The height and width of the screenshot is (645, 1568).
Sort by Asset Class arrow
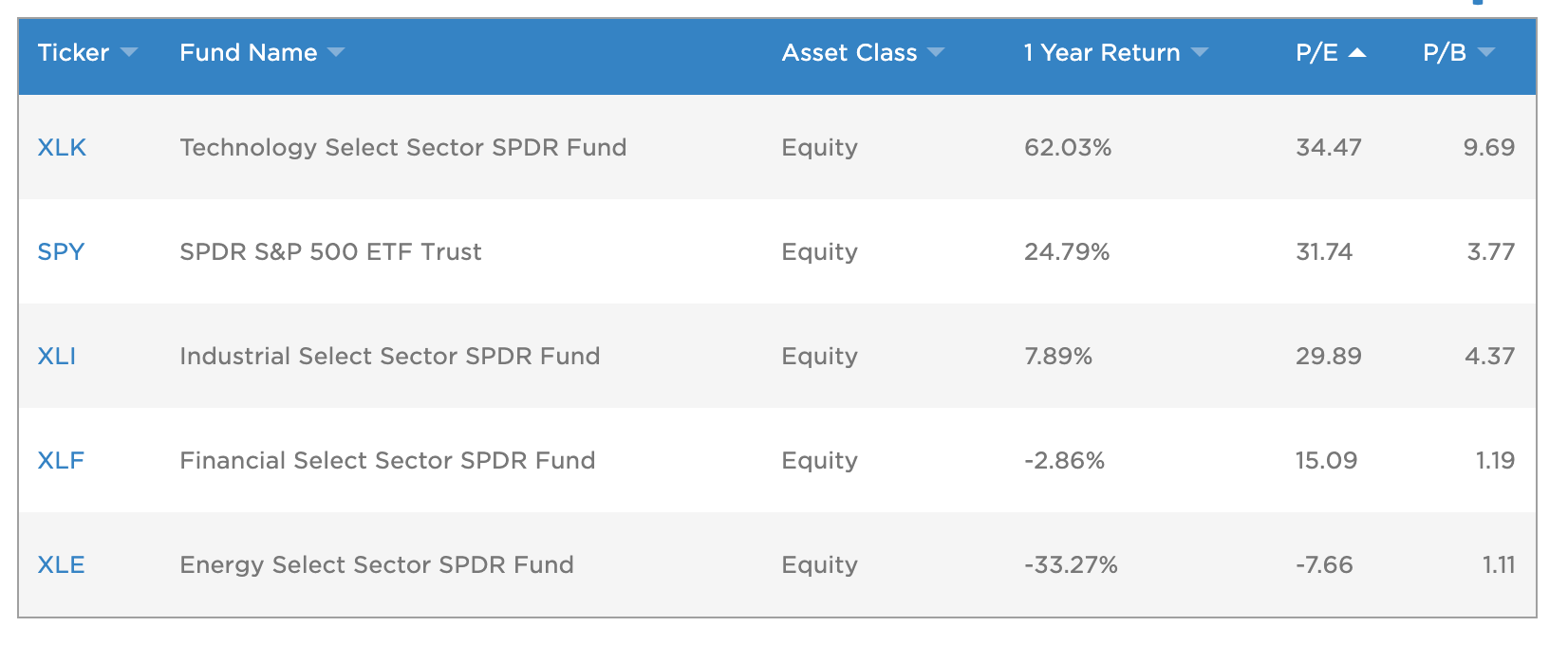[936, 52]
